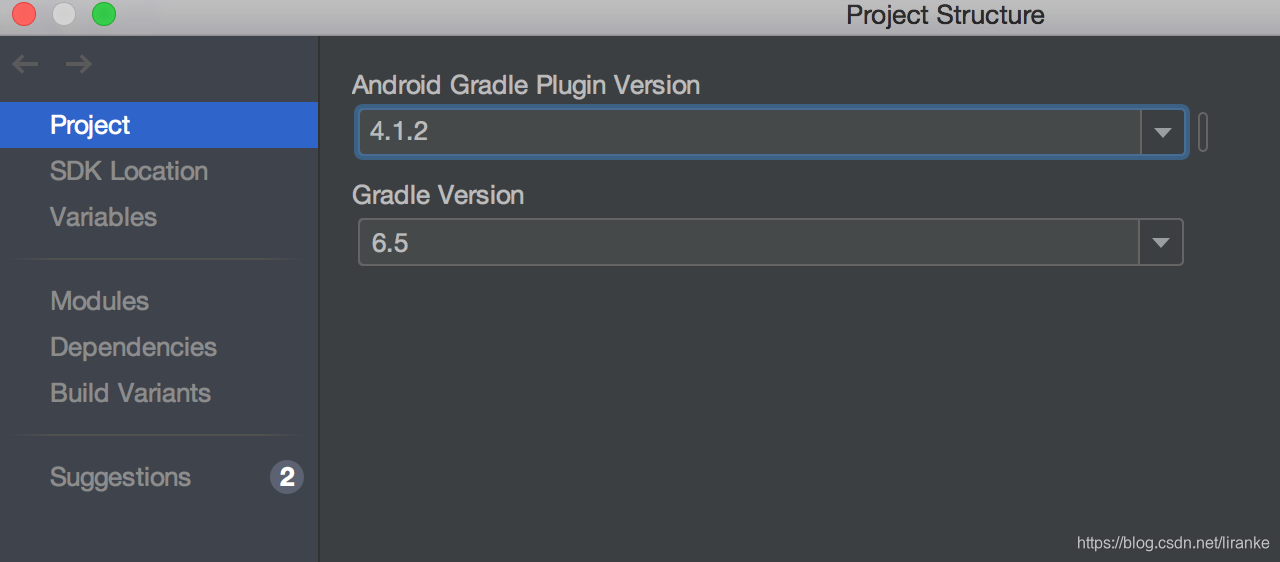
Task: Go back using the left arrow
Action: (25, 65)
